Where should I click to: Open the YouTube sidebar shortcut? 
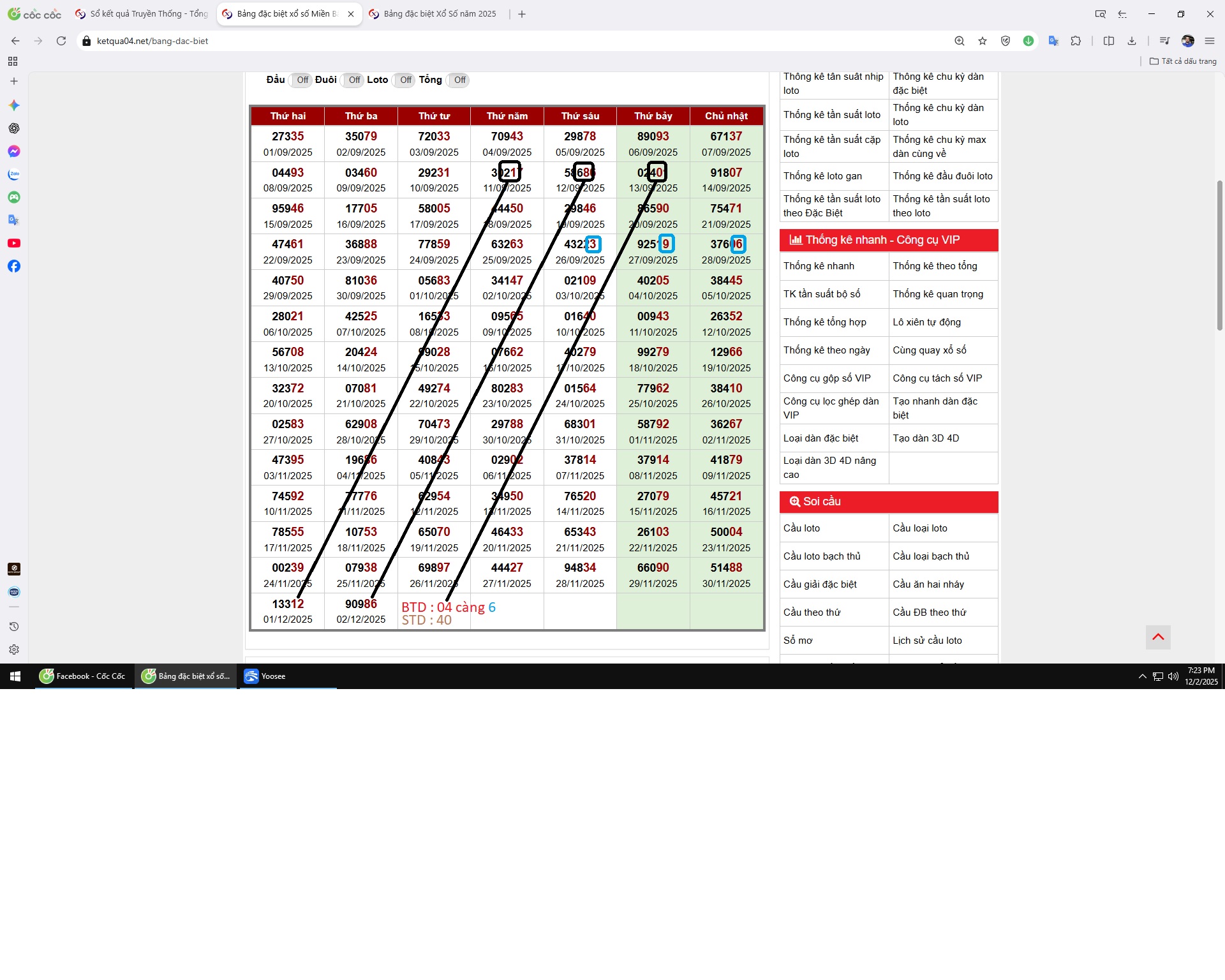coord(14,243)
